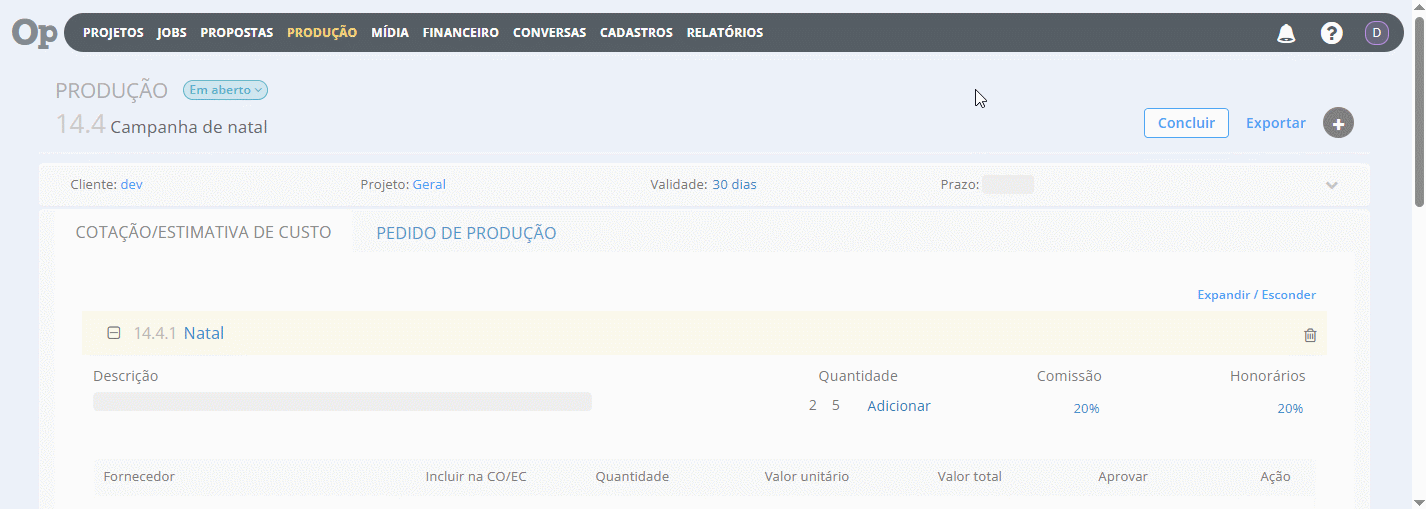The width and height of the screenshot is (1426, 509).
Task: Click the Adicionar quantity link
Action: click(x=899, y=406)
